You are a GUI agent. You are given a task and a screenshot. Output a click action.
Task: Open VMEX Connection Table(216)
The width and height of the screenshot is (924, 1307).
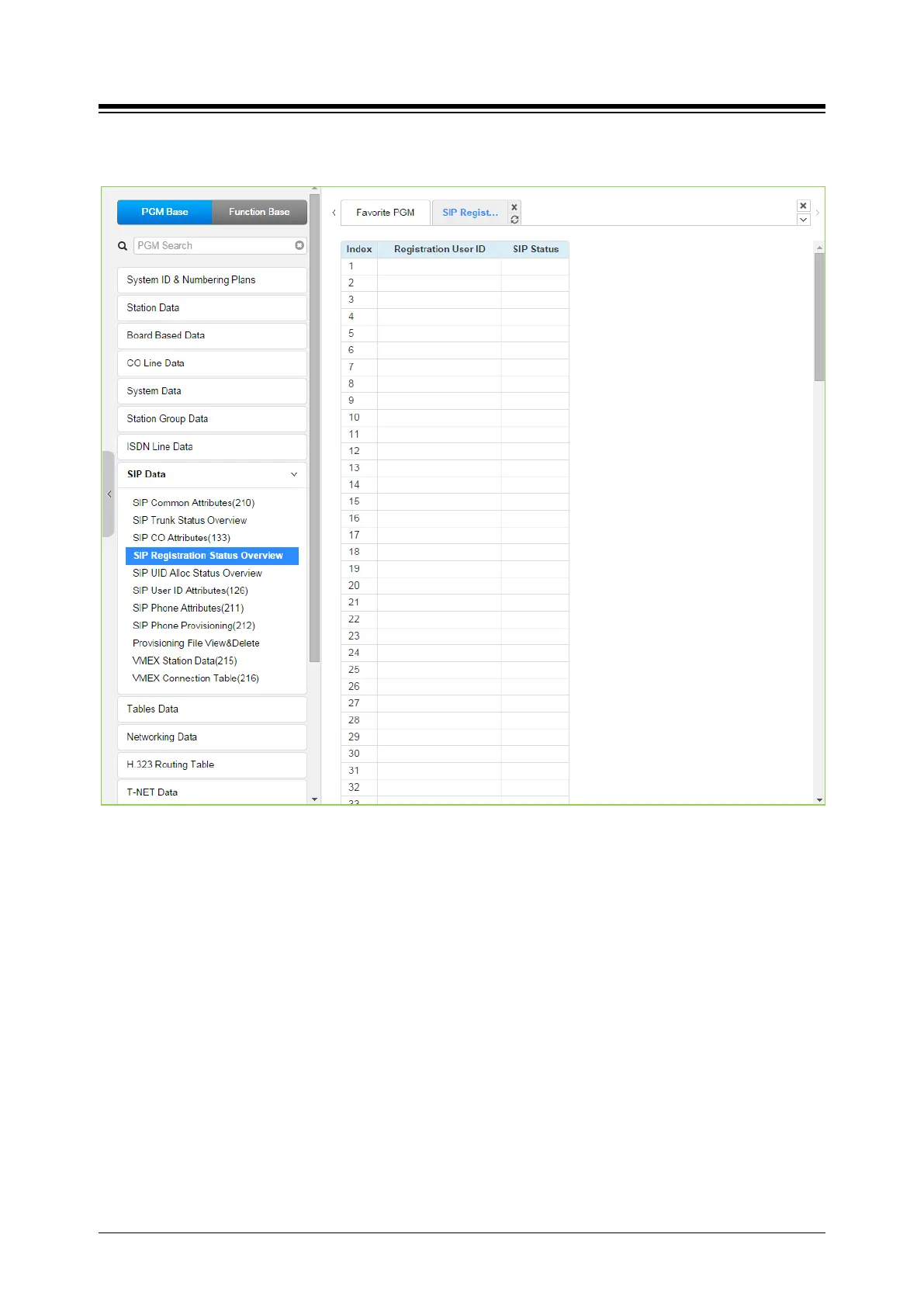tap(196, 678)
